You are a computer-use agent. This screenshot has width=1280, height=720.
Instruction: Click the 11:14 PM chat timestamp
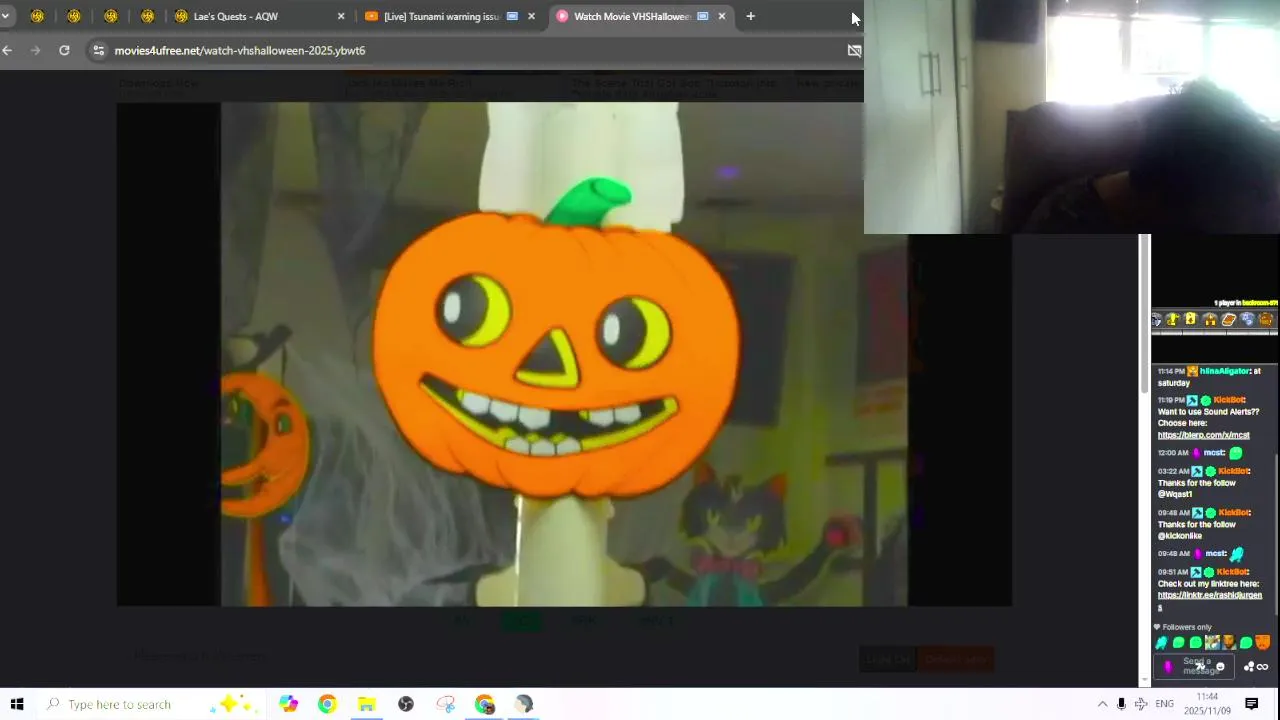tap(1171, 371)
